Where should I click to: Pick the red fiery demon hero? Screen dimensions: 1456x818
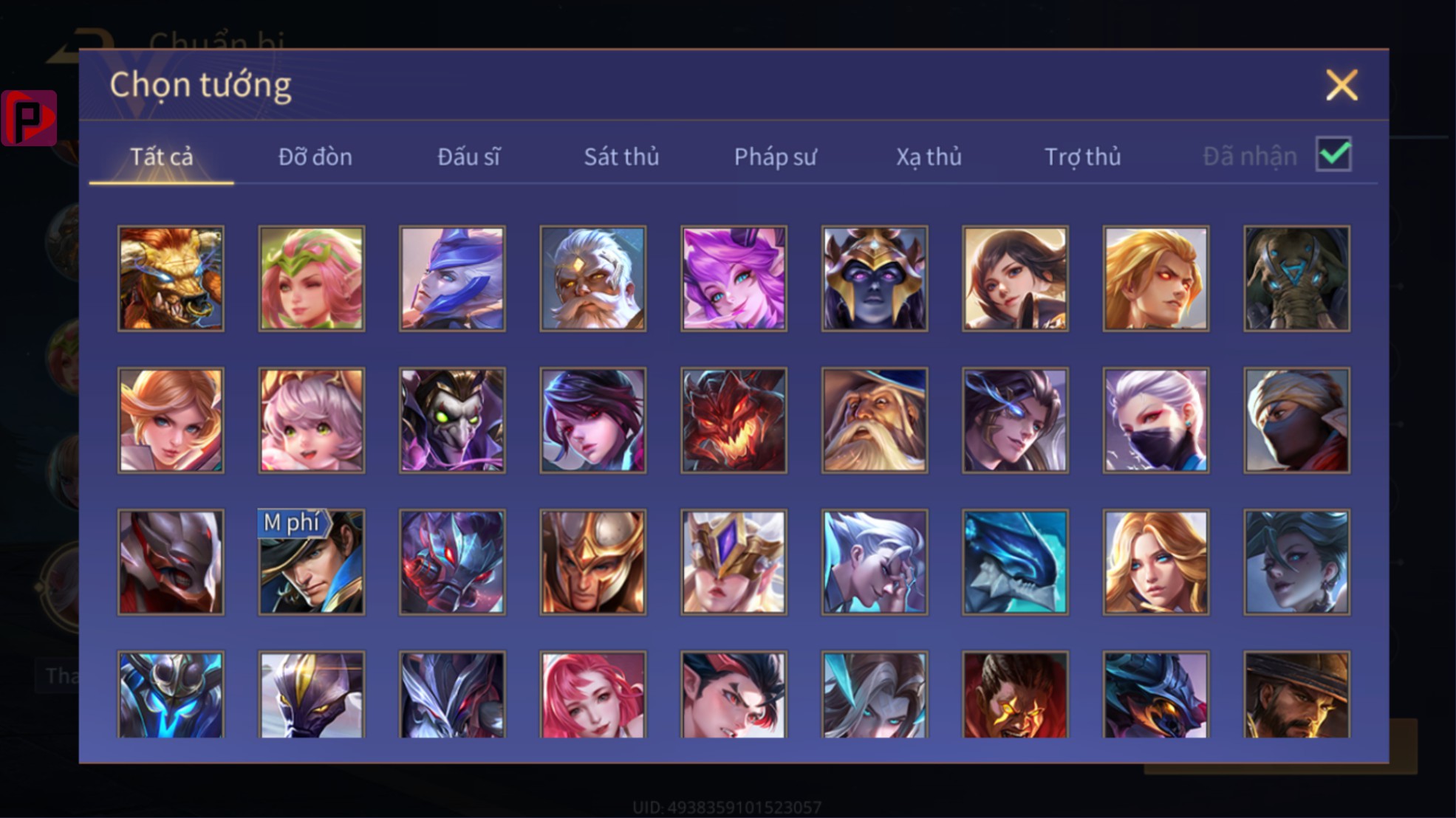pos(734,420)
